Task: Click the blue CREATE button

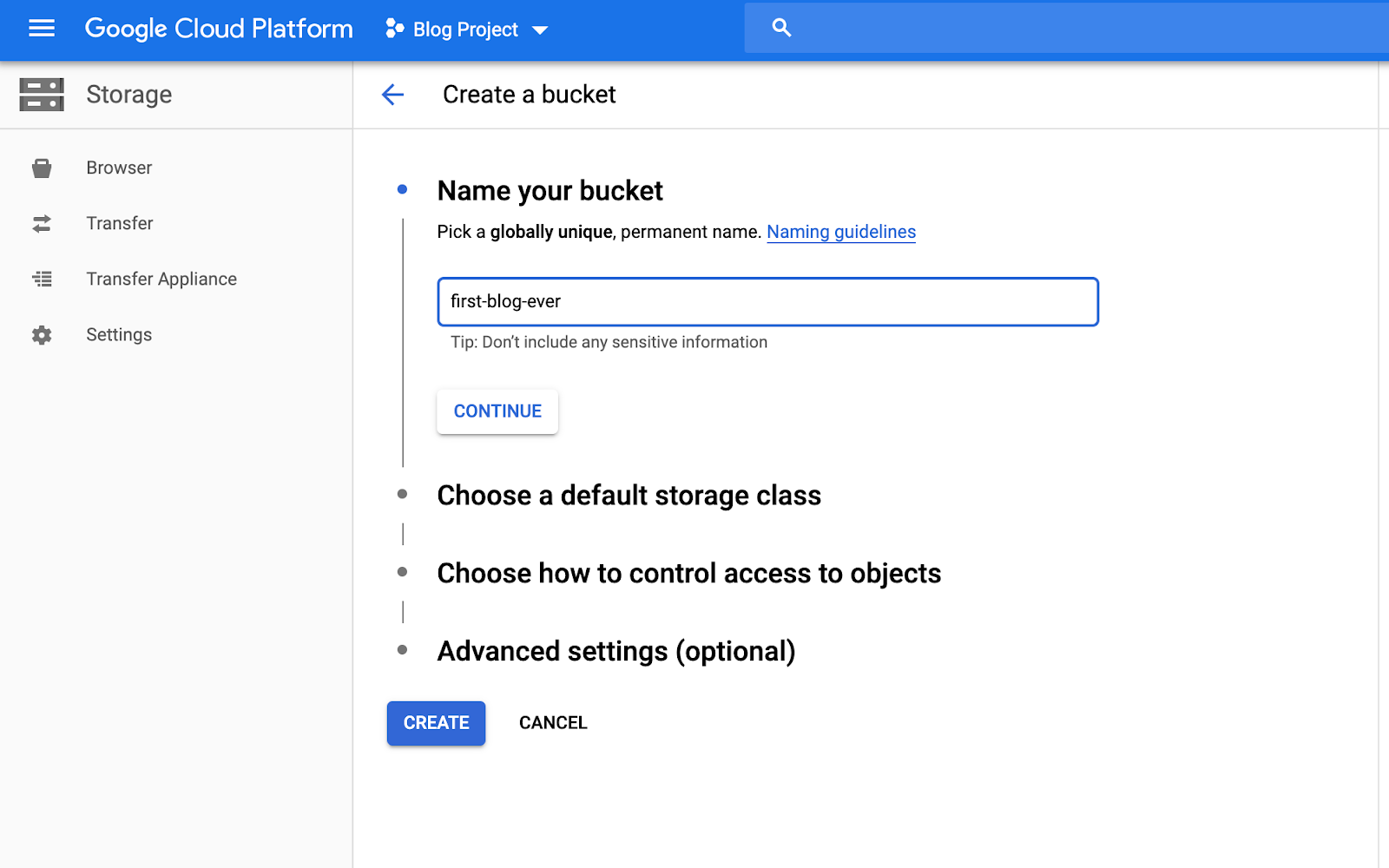Action: tap(436, 723)
